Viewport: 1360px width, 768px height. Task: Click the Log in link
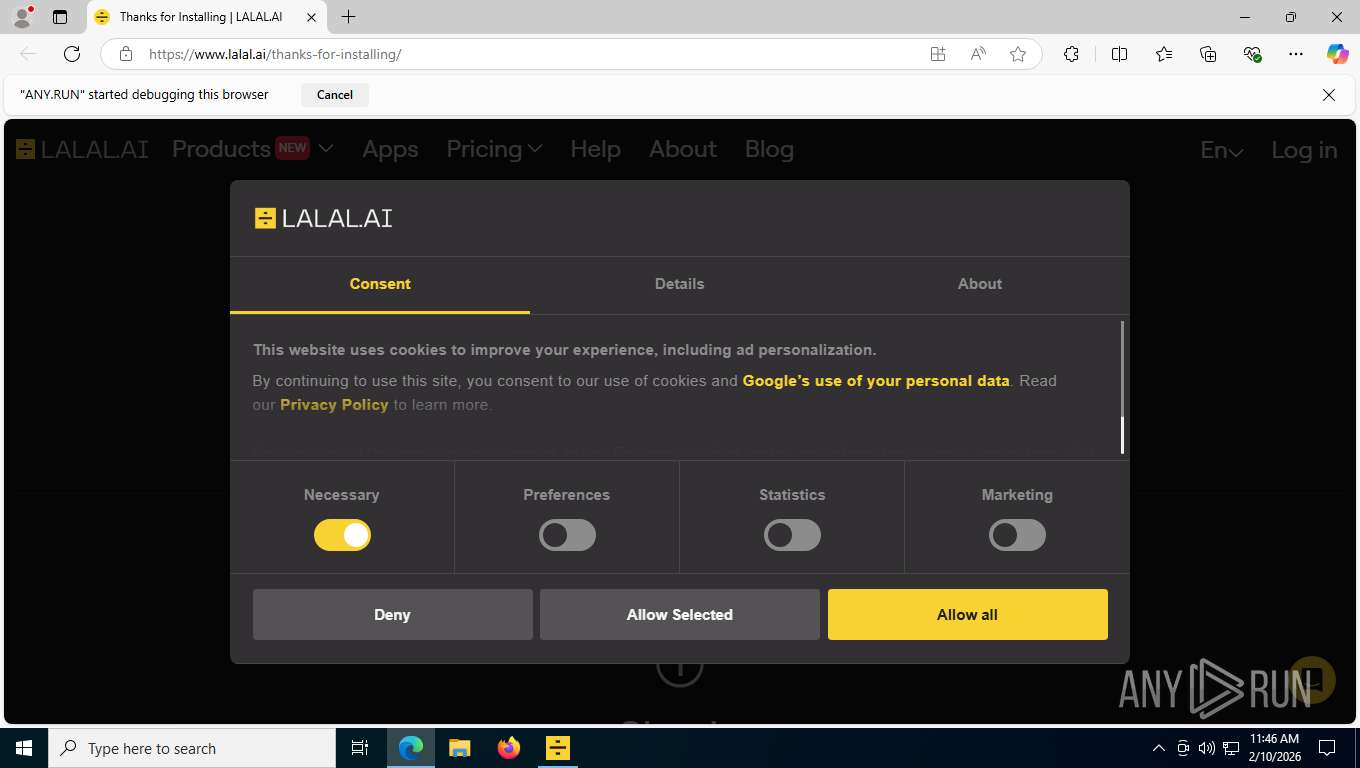(x=1304, y=150)
